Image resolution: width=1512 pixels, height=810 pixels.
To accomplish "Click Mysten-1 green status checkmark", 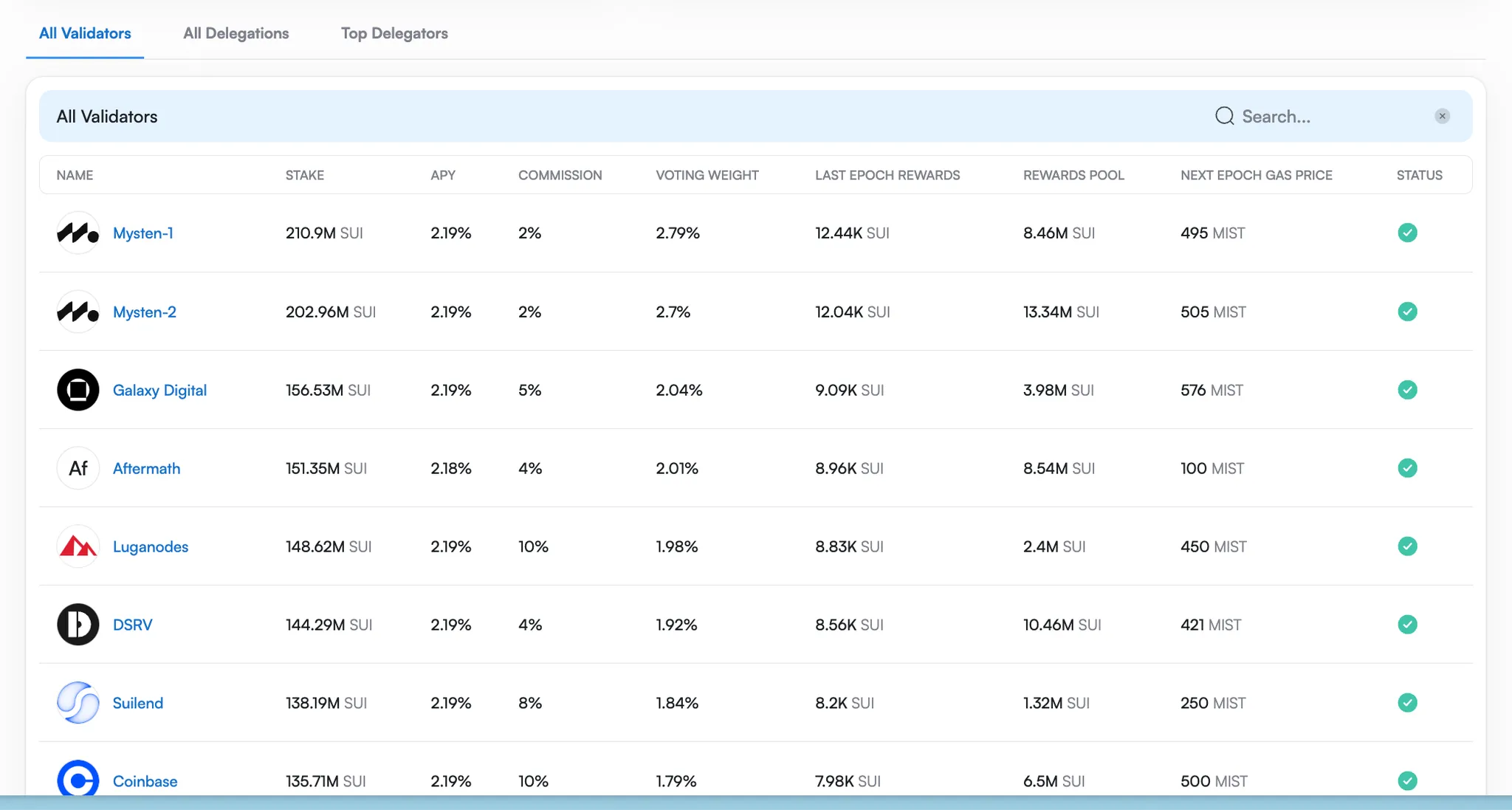I will click(x=1407, y=233).
